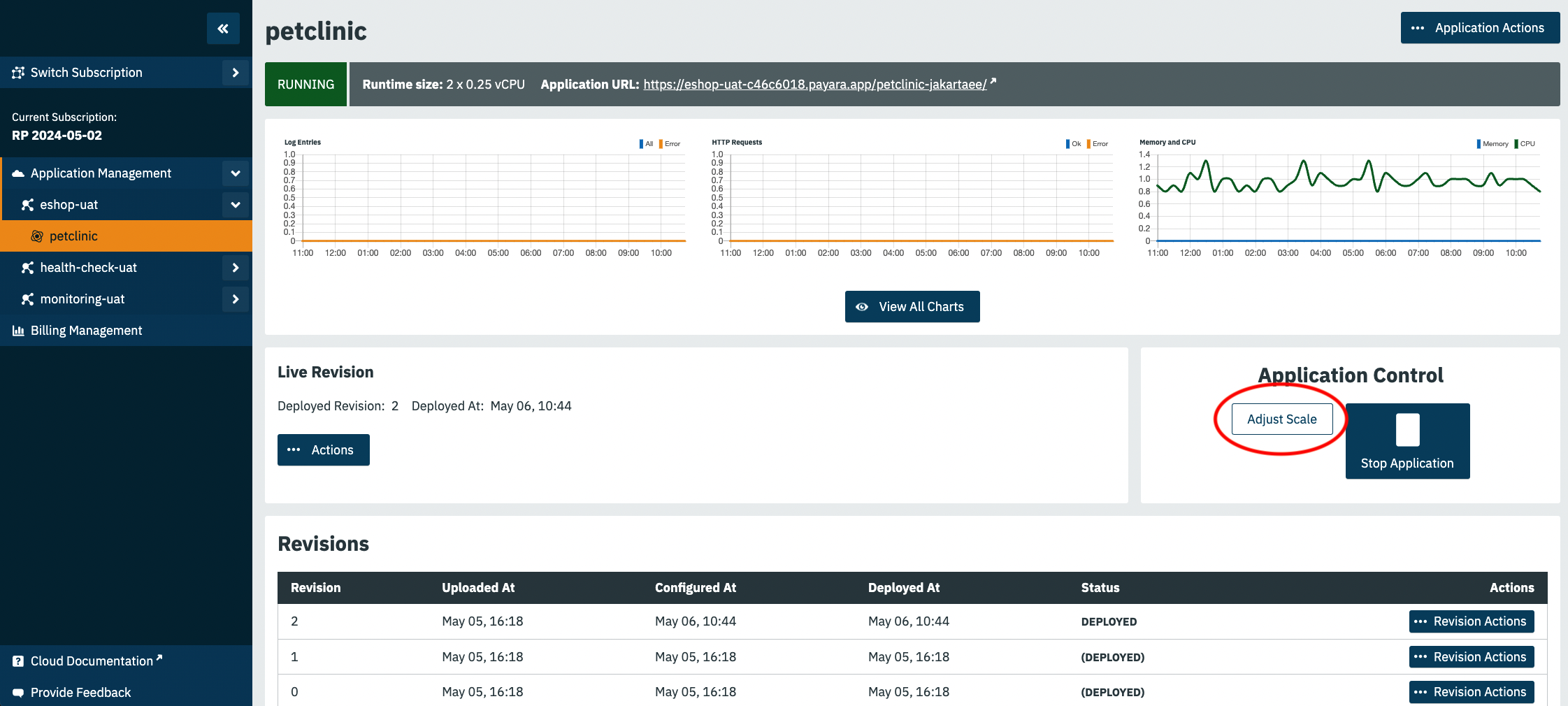The height and width of the screenshot is (706, 1568).
Task: Click Stop Application button
Action: pyautogui.click(x=1407, y=441)
